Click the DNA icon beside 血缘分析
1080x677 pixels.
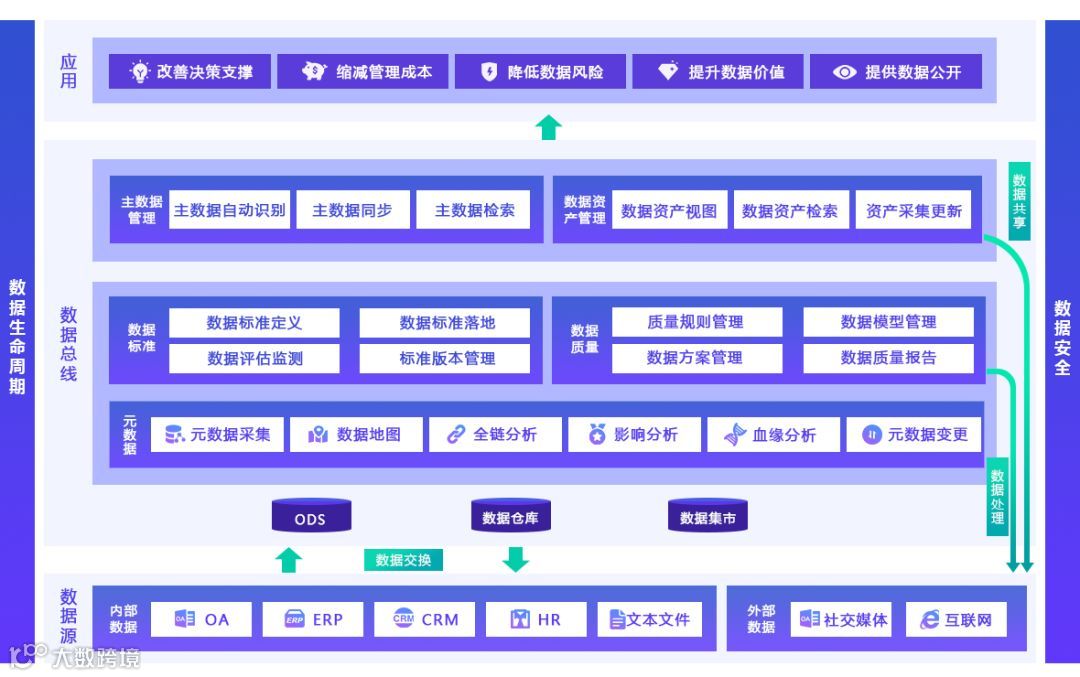coord(736,434)
